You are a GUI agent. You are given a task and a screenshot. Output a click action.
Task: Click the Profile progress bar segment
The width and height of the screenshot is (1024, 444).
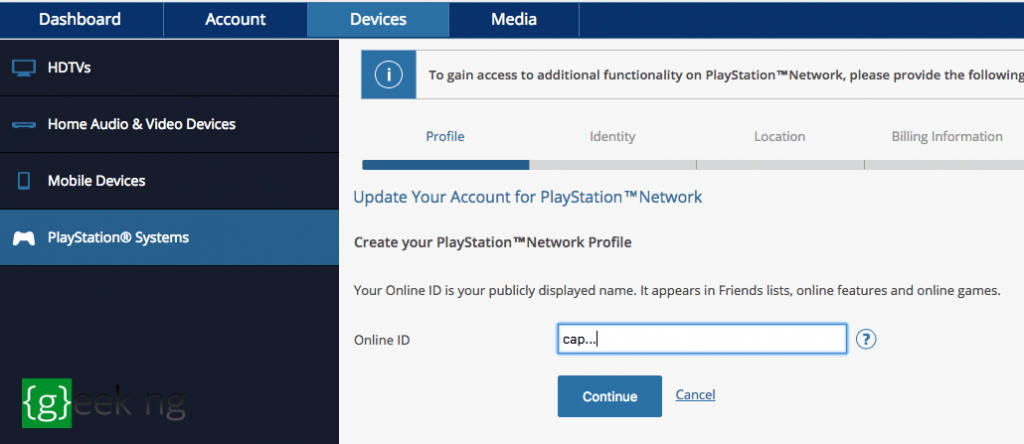[x=445, y=165]
